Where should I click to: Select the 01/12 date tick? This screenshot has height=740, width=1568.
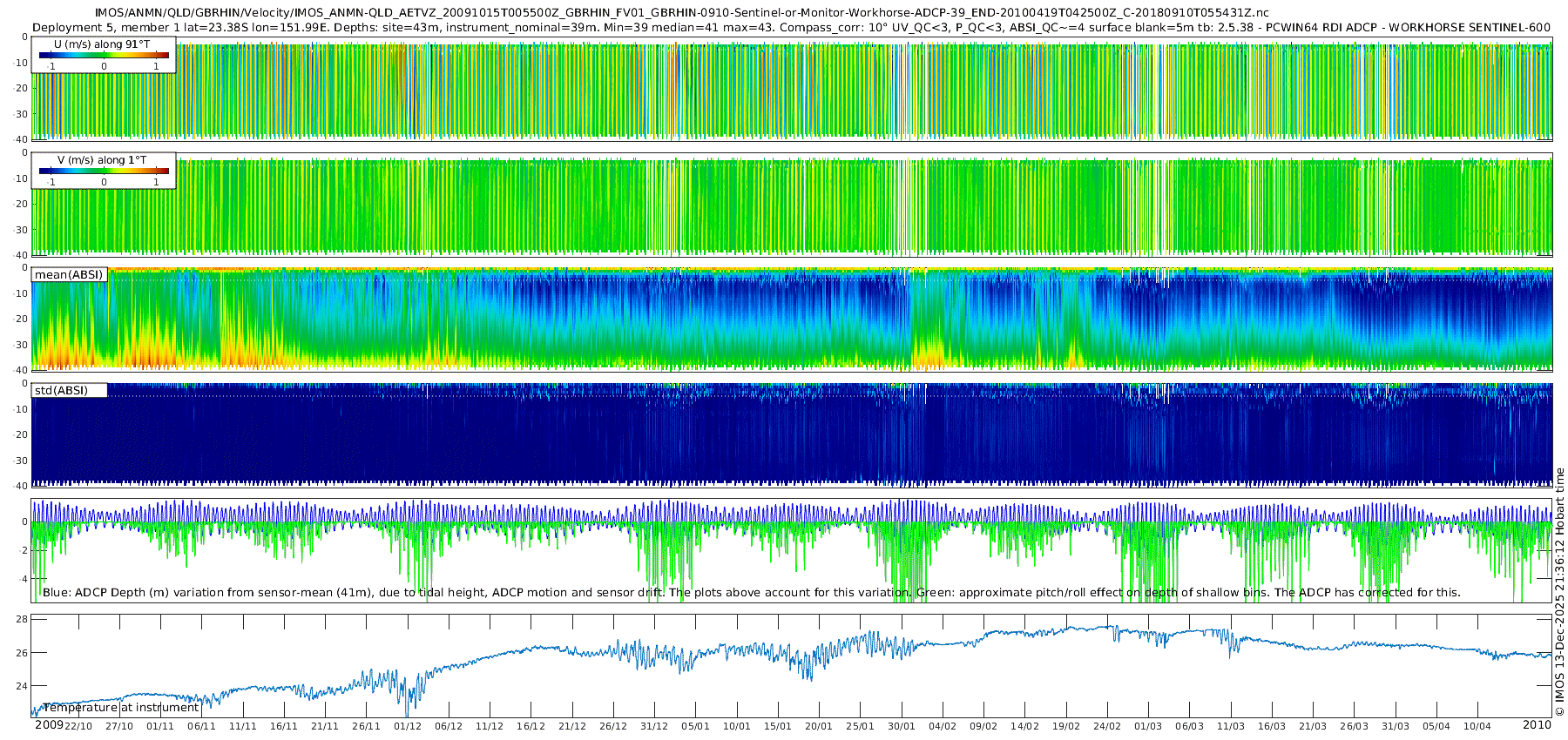click(407, 726)
